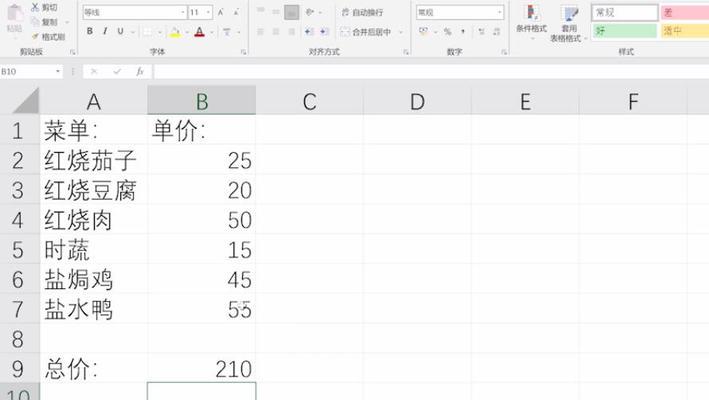Image resolution: width=709 pixels, height=400 pixels.
Task: Open Conditional Formatting (条件格式)
Action: tap(532, 21)
